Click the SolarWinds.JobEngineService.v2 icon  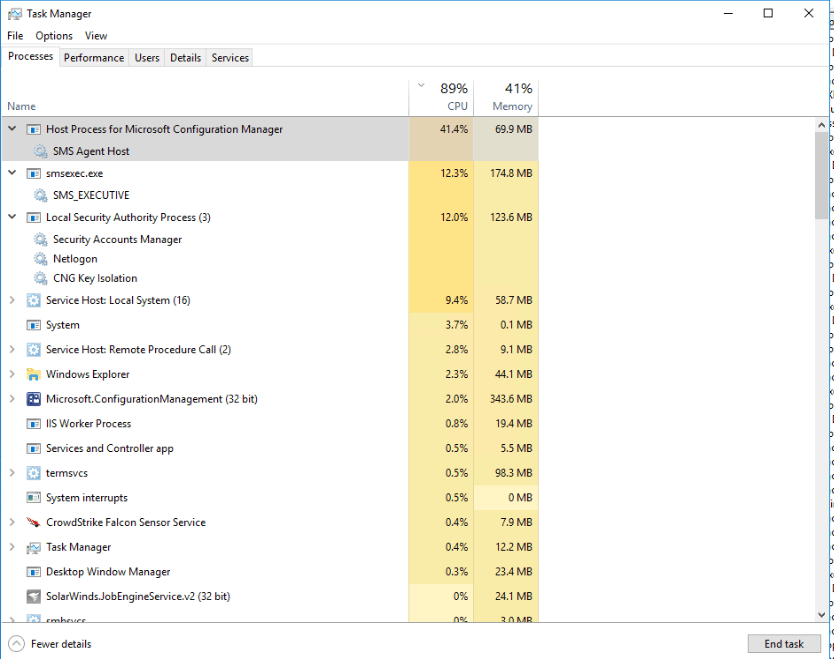point(34,596)
